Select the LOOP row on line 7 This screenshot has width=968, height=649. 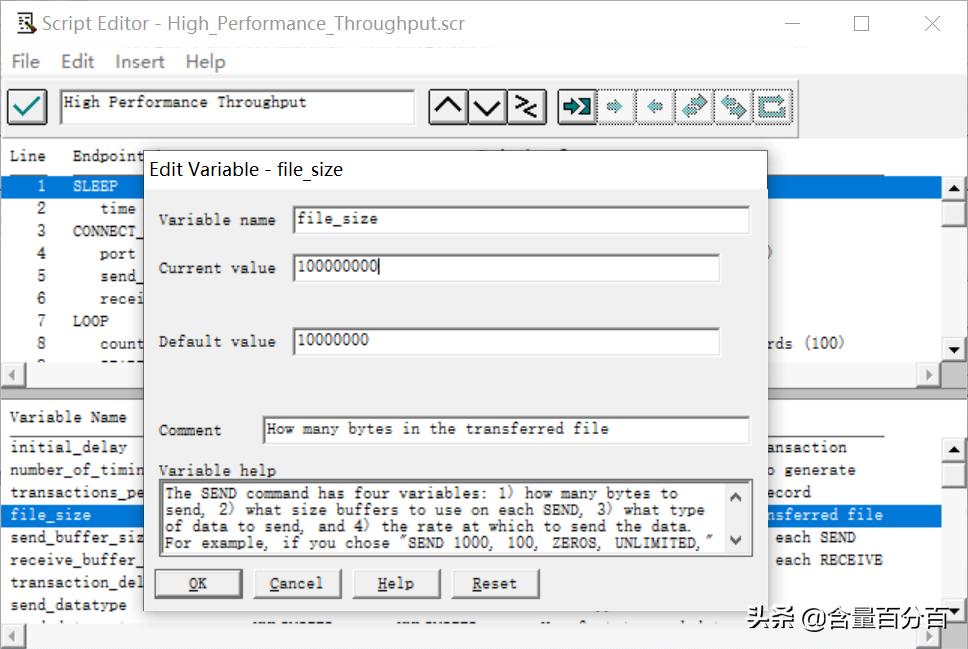pyautogui.click(x=72, y=321)
